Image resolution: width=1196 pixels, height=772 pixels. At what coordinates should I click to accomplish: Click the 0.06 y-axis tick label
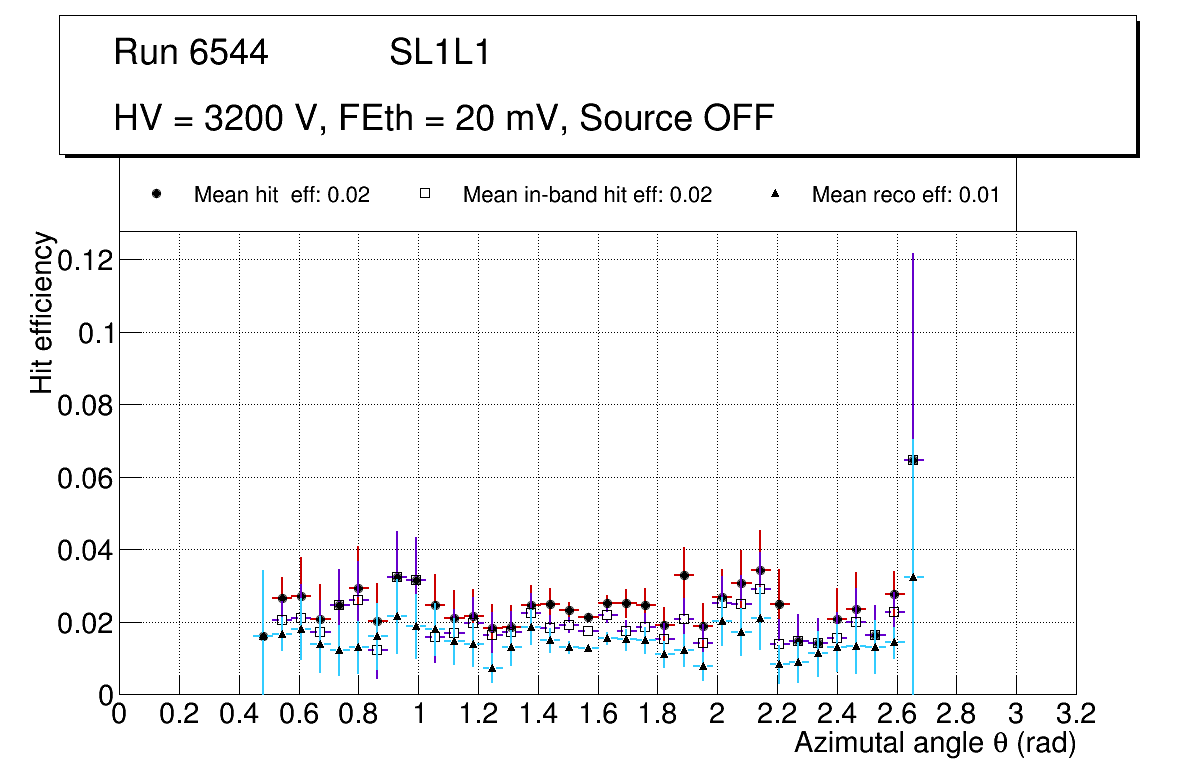pyautogui.click(x=87, y=478)
